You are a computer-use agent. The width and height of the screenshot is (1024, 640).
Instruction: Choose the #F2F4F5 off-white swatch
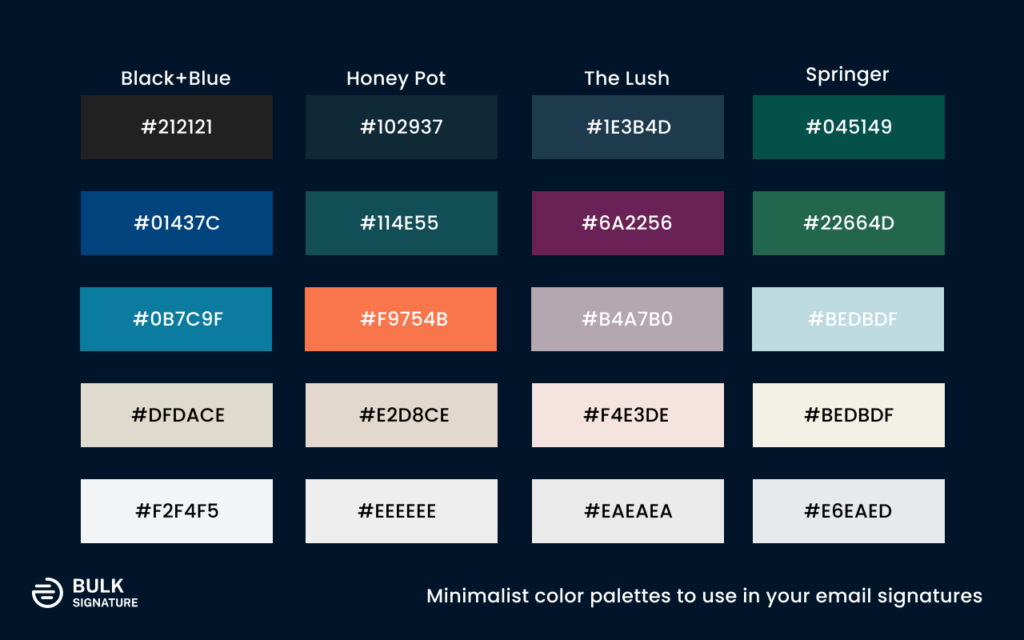(177, 511)
